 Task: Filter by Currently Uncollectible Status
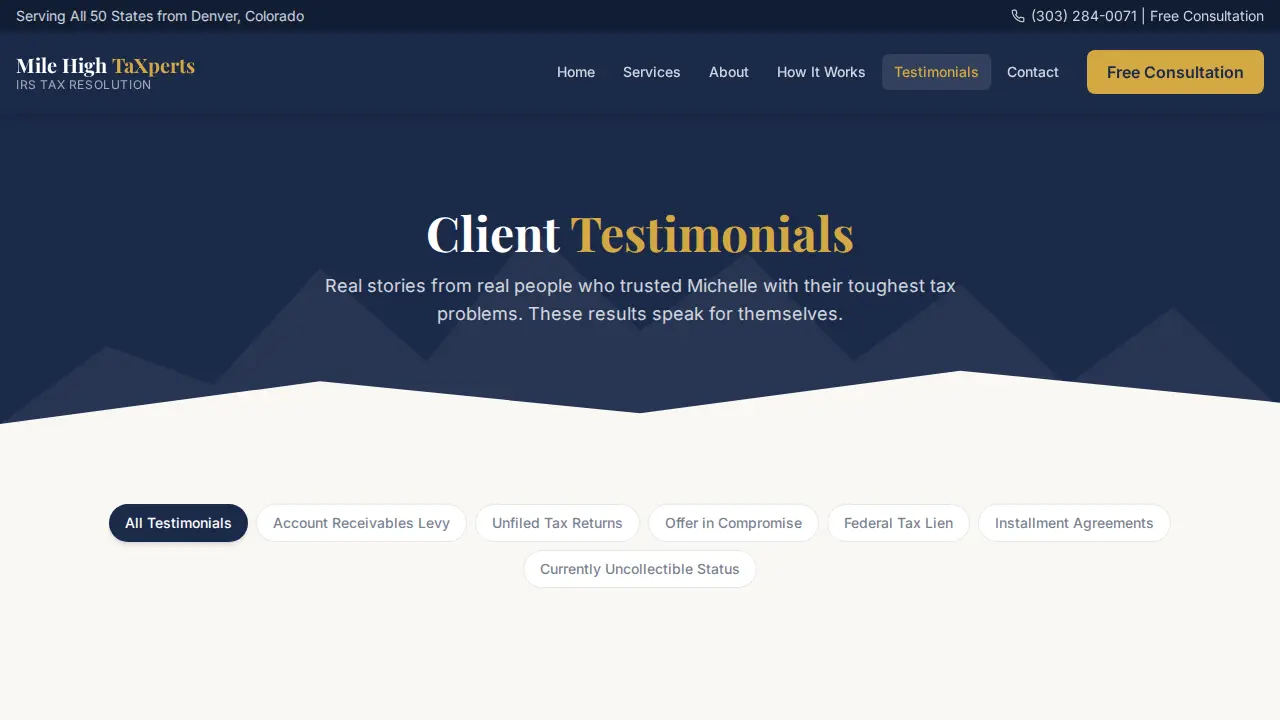(x=640, y=569)
